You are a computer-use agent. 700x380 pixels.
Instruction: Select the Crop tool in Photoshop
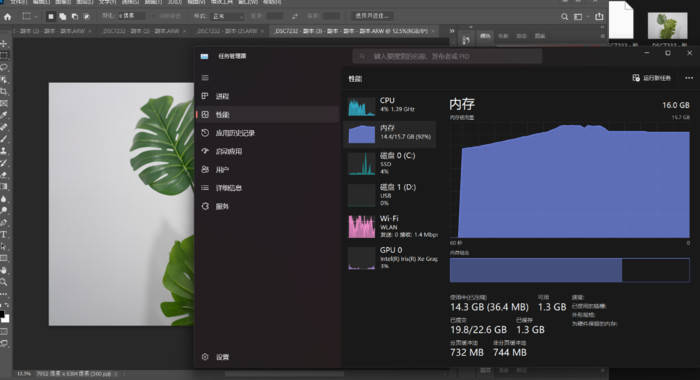4,91
